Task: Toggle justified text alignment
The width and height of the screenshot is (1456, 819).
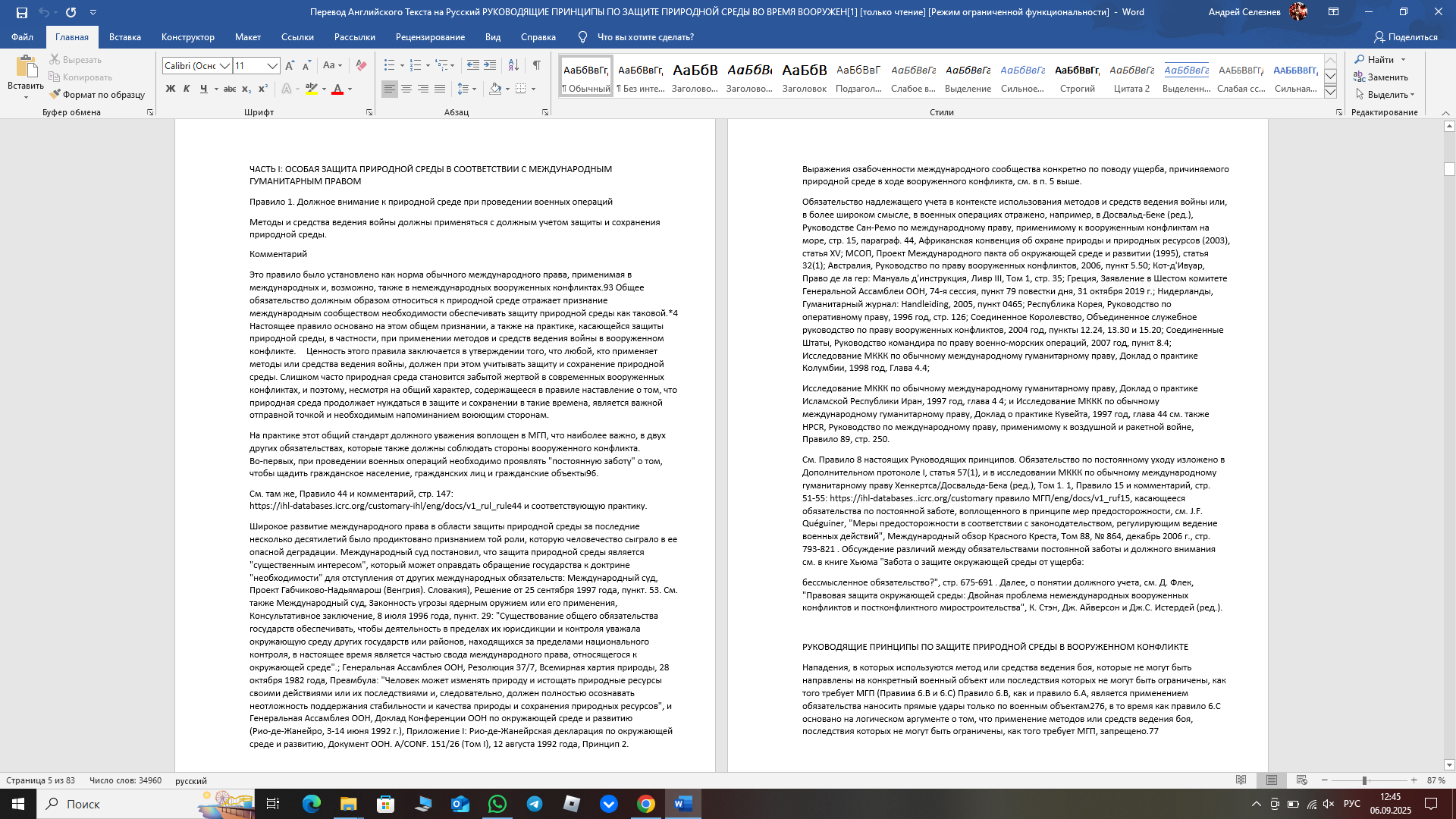Action: click(441, 89)
